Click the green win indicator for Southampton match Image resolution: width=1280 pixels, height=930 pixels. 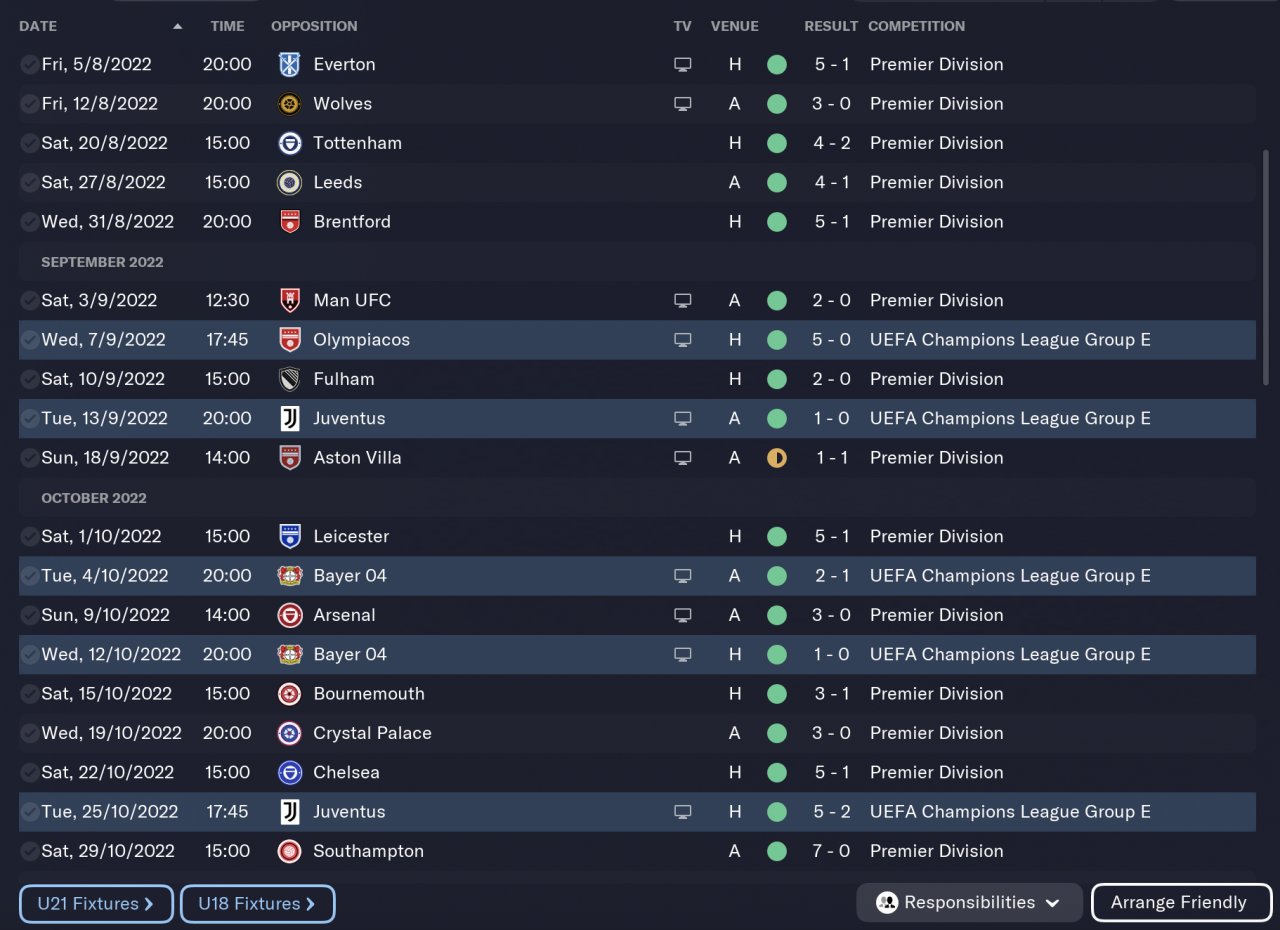pyautogui.click(x=777, y=852)
